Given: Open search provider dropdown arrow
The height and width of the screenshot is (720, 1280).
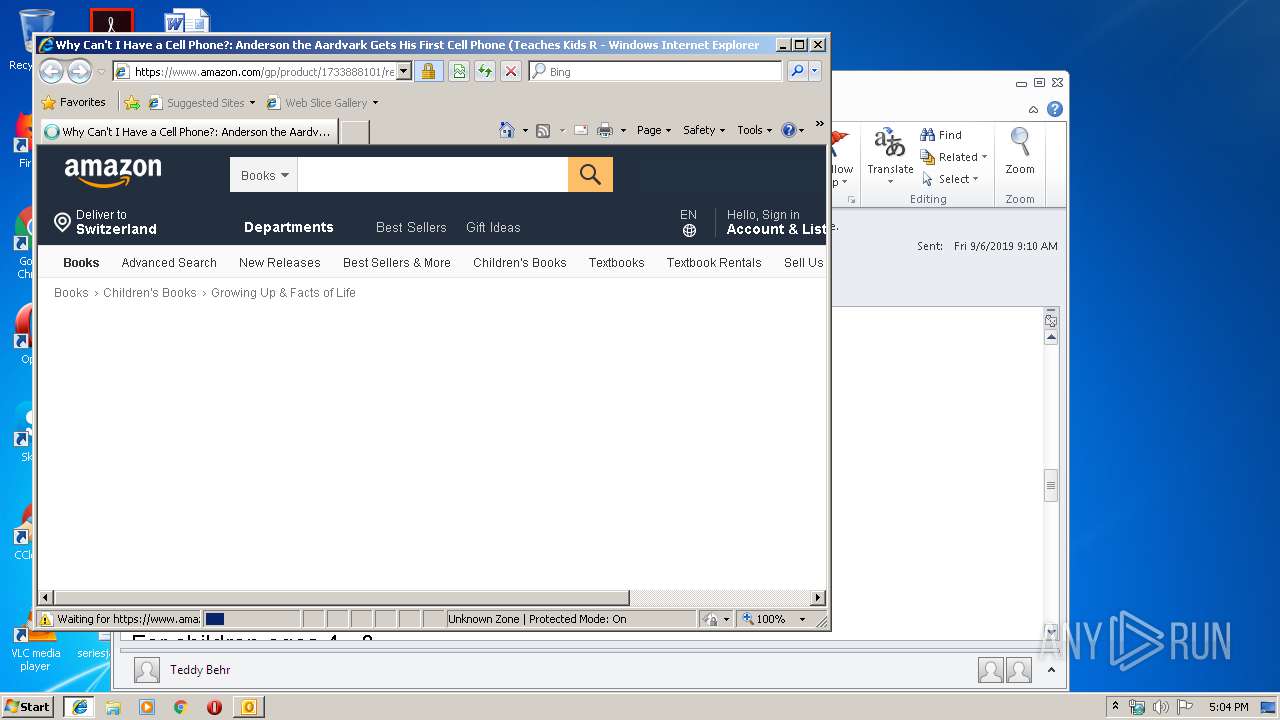Looking at the screenshot, I should tap(815, 71).
